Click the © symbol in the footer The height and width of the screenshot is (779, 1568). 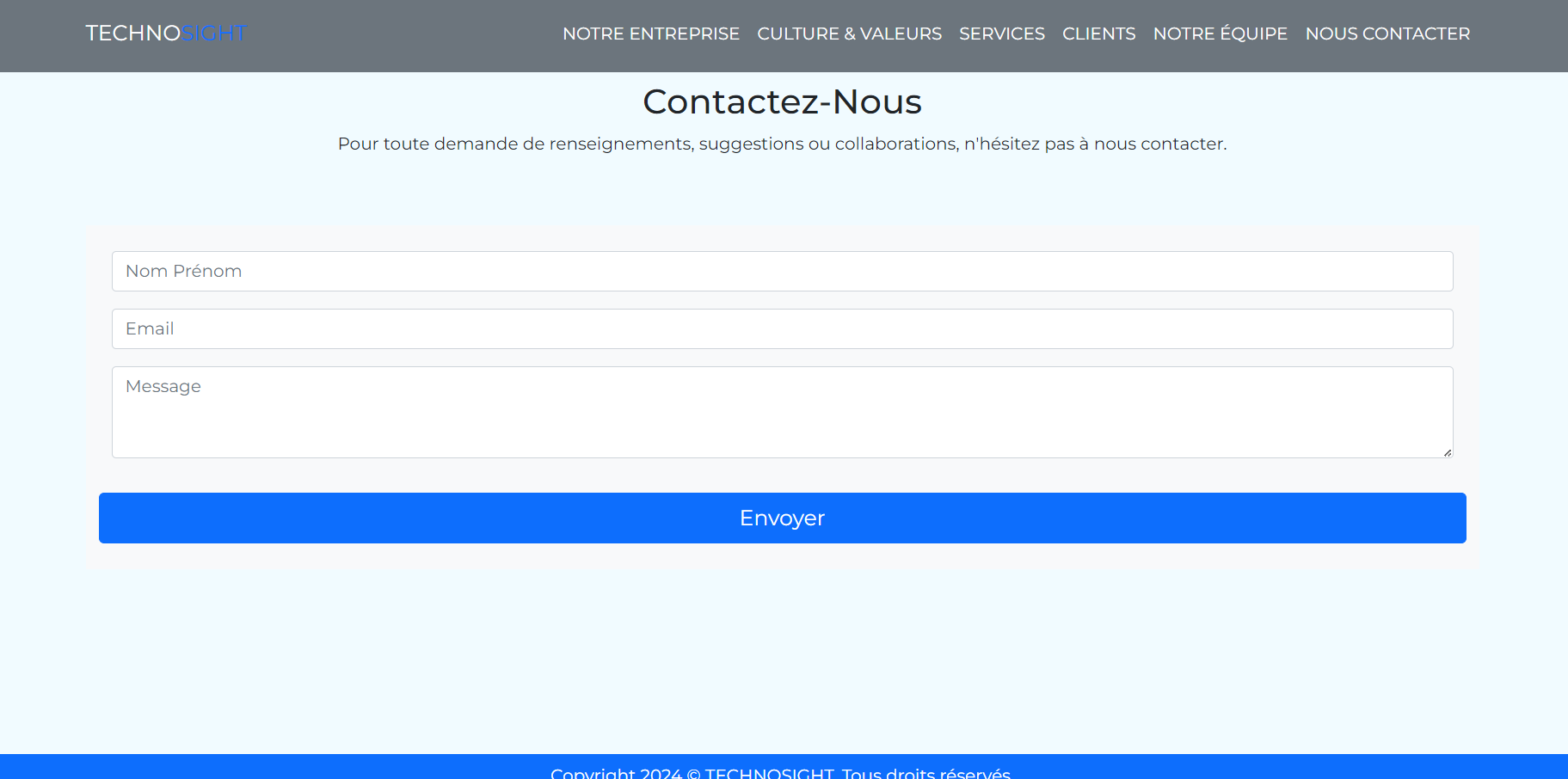(693, 773)
